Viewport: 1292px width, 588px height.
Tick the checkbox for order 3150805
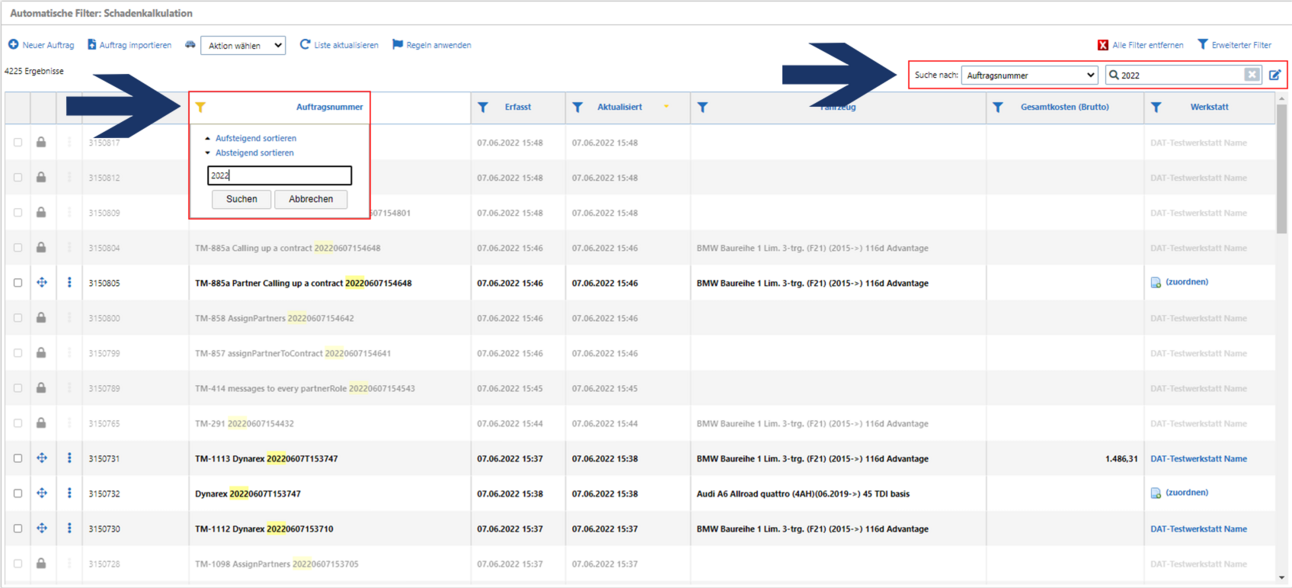tap(18, 283)
